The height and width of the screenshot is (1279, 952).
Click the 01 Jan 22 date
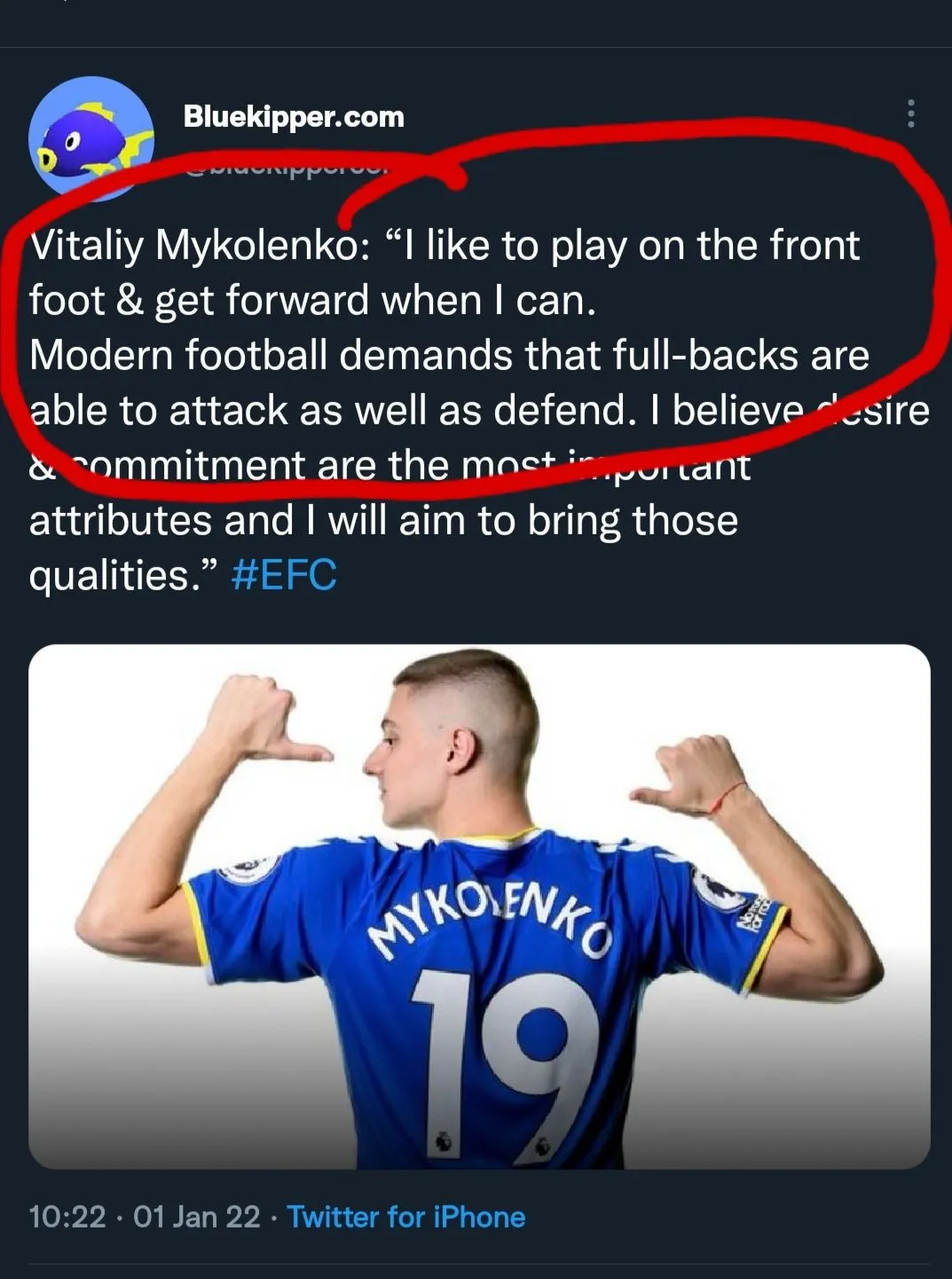pyautogui.click(x=197, y=1217)
